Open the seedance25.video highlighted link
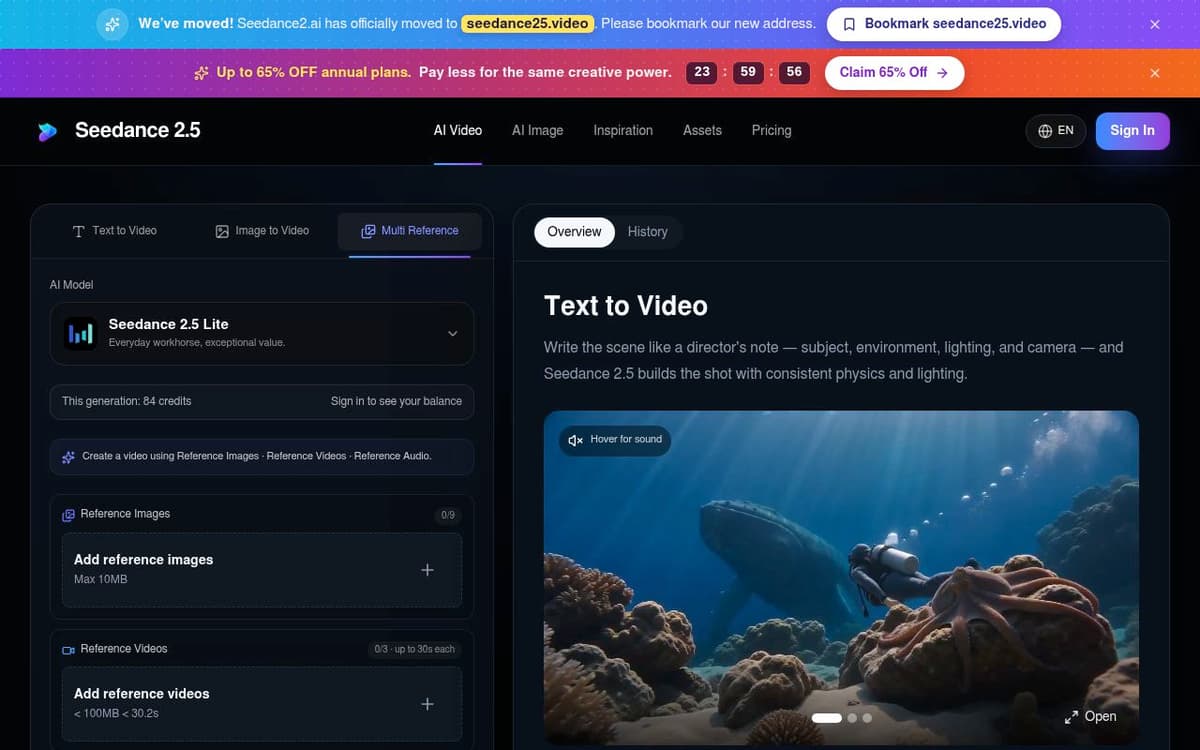This screenshot has width=1200, height=750. (x=528, y=23)
